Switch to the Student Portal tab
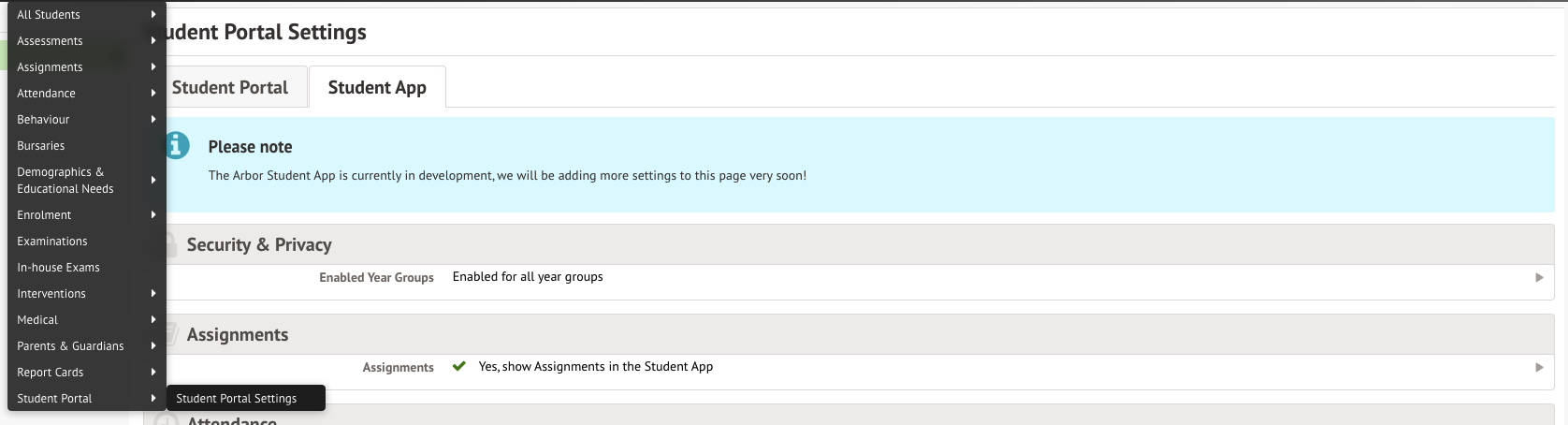This screenshot has width=1568, height=425. tap(230, 87)
